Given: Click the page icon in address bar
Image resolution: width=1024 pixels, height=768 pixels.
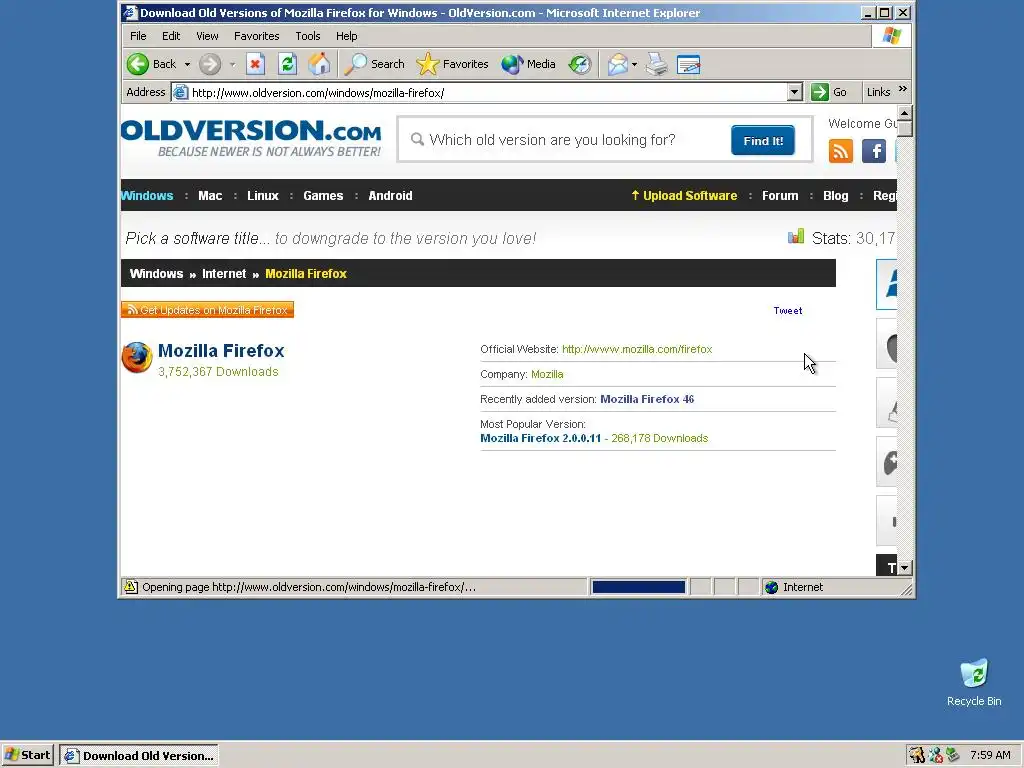Looking at the screenshot, I should tap(181, 92).
